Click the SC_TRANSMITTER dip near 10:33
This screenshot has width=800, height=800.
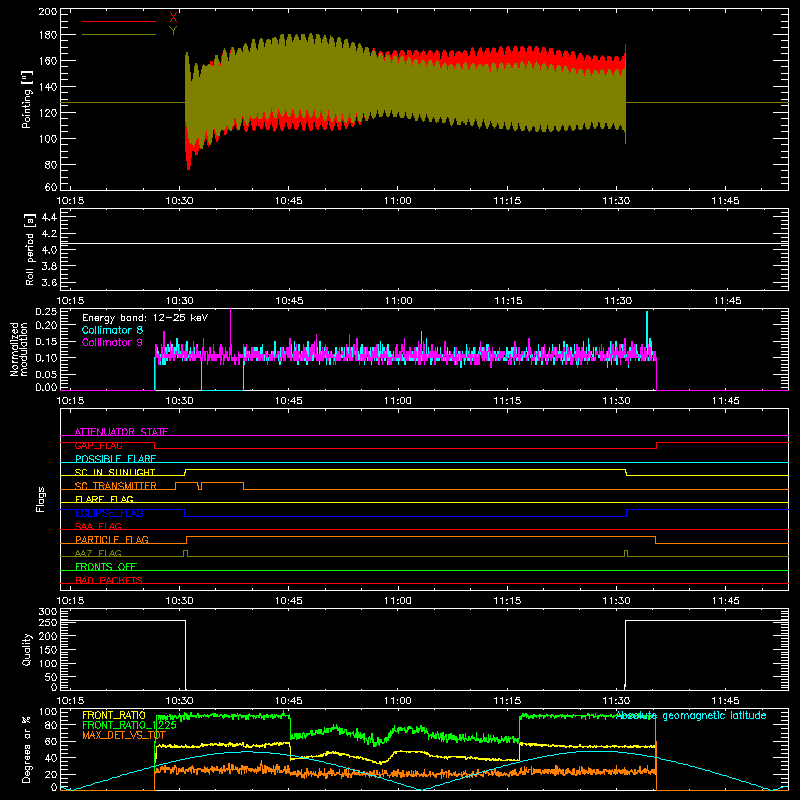[200, 486]
